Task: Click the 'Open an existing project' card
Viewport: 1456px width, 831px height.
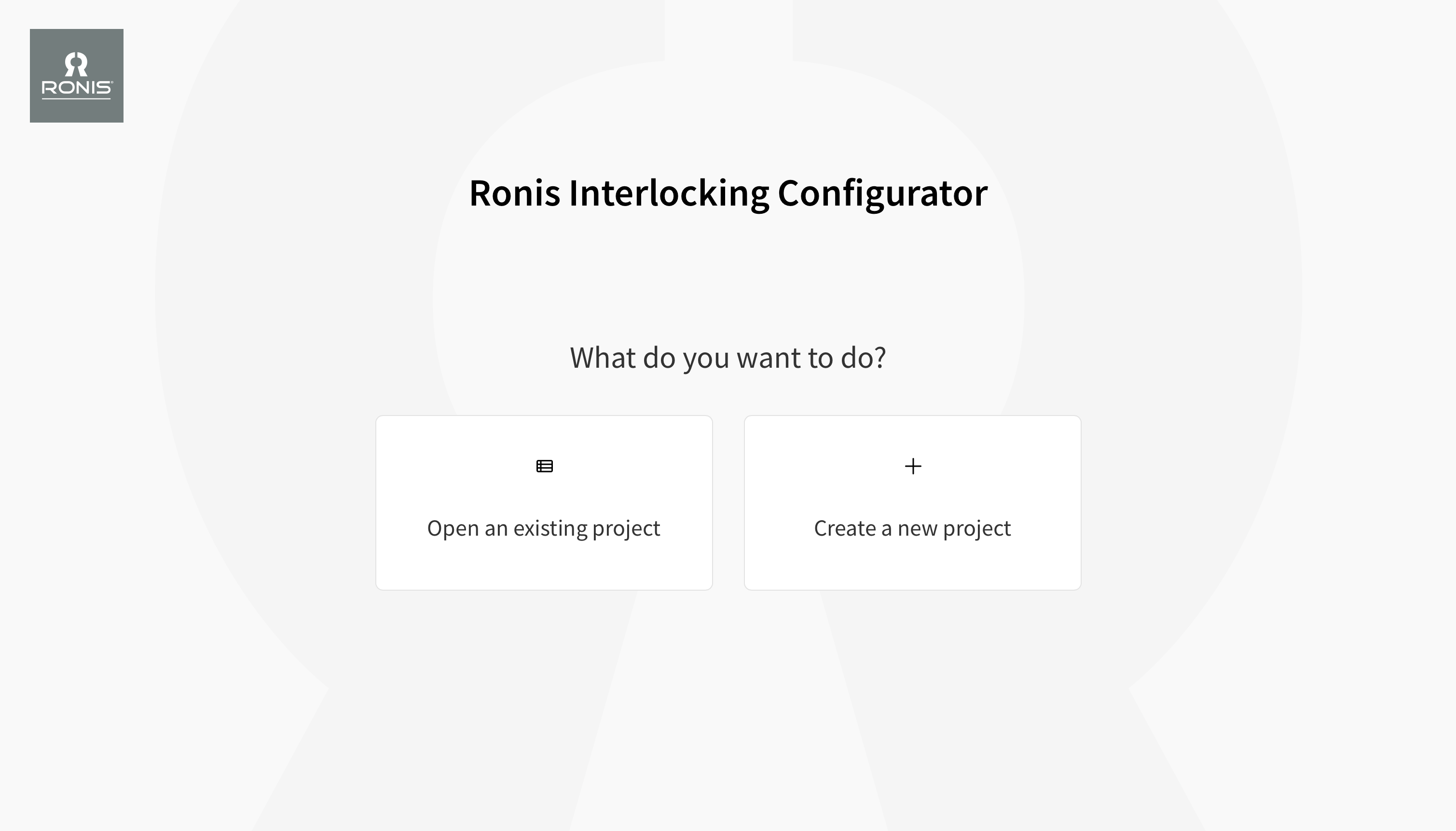Action: (x=543, y=502)
